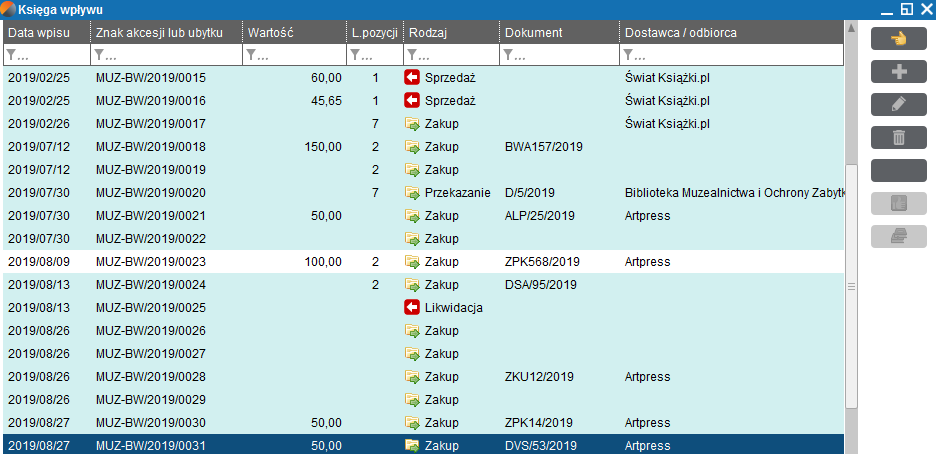The height and width of the screenshot is (454, 936).
Task: Focus the Dokument filter field
Action: 559,55
